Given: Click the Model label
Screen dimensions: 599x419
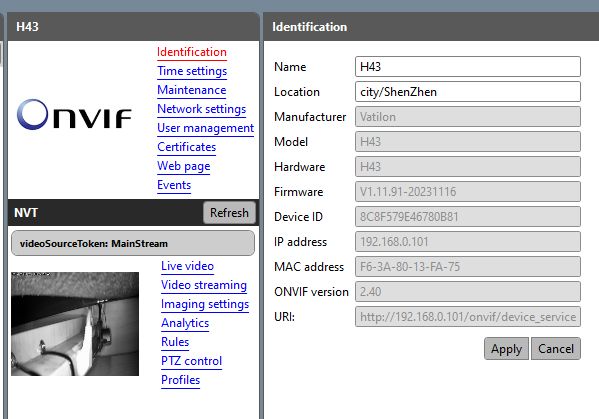Looking at the screenshot, I should pyautogui.click(x=291, y=142).
